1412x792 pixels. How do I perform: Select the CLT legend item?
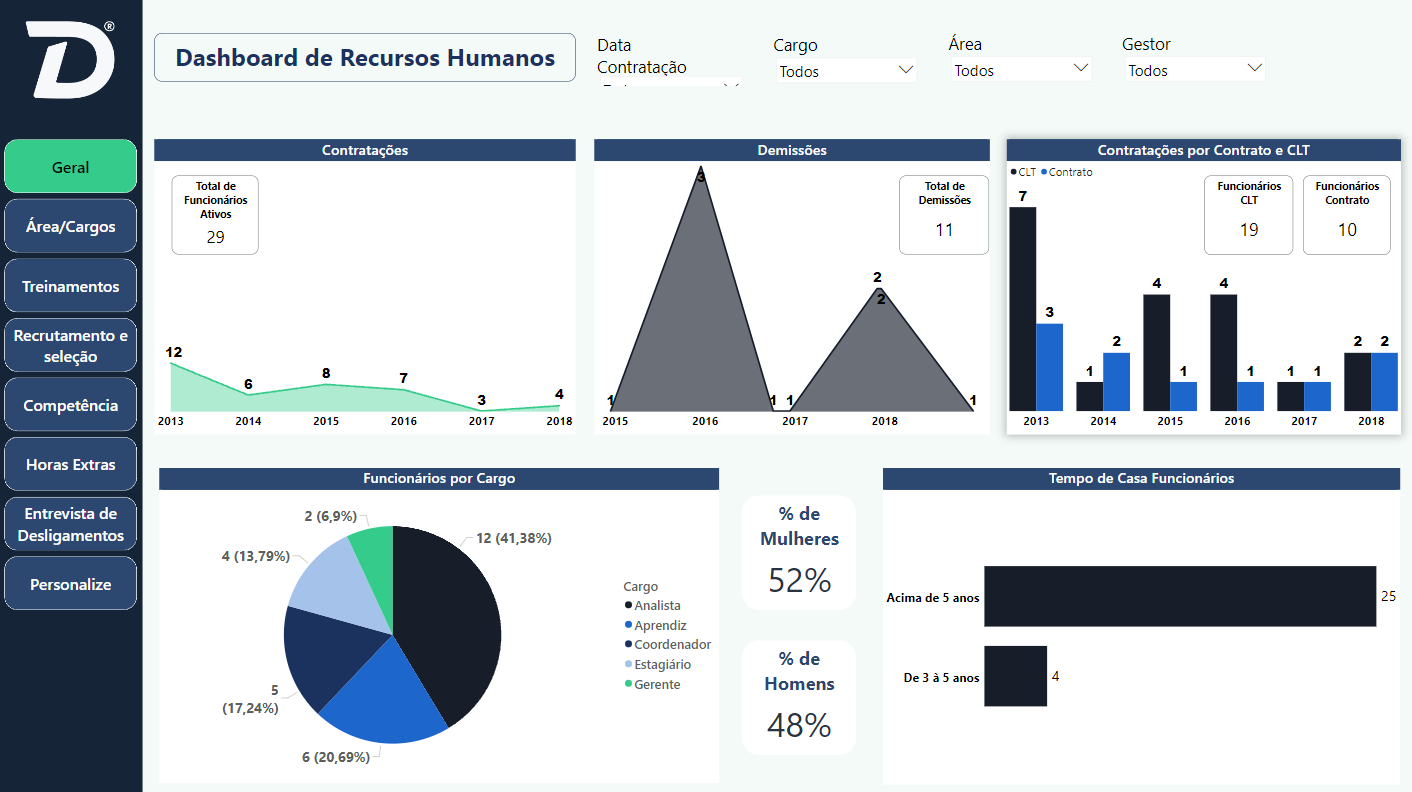click(1023, 172)
